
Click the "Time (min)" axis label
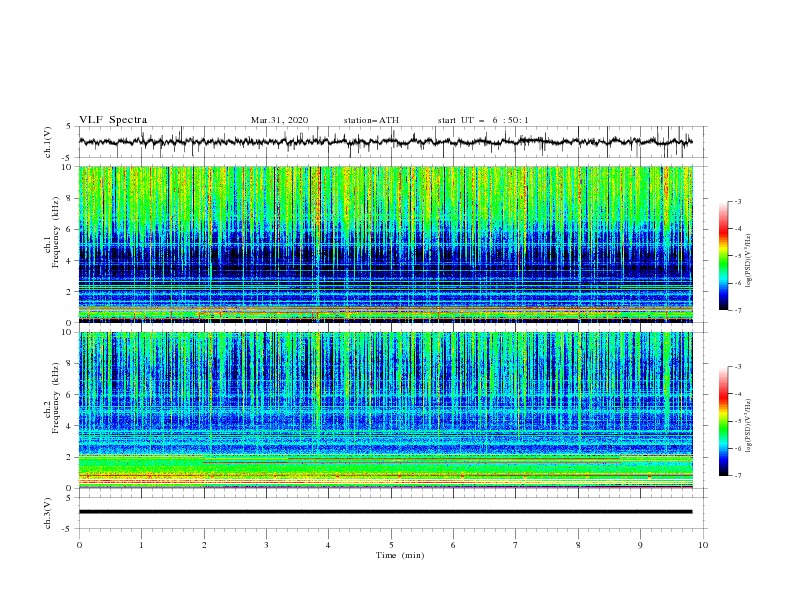coord(400,555)
